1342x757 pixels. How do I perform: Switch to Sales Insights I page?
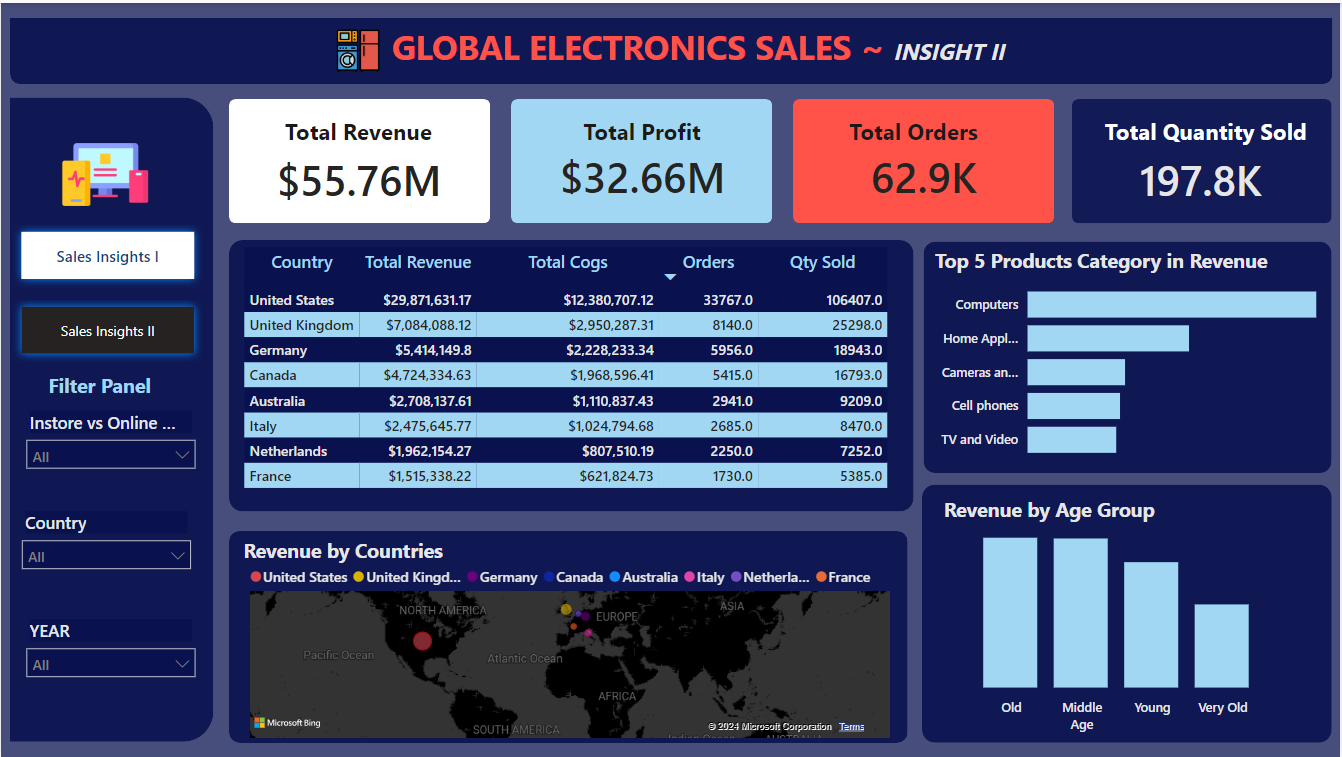(107, 257)
